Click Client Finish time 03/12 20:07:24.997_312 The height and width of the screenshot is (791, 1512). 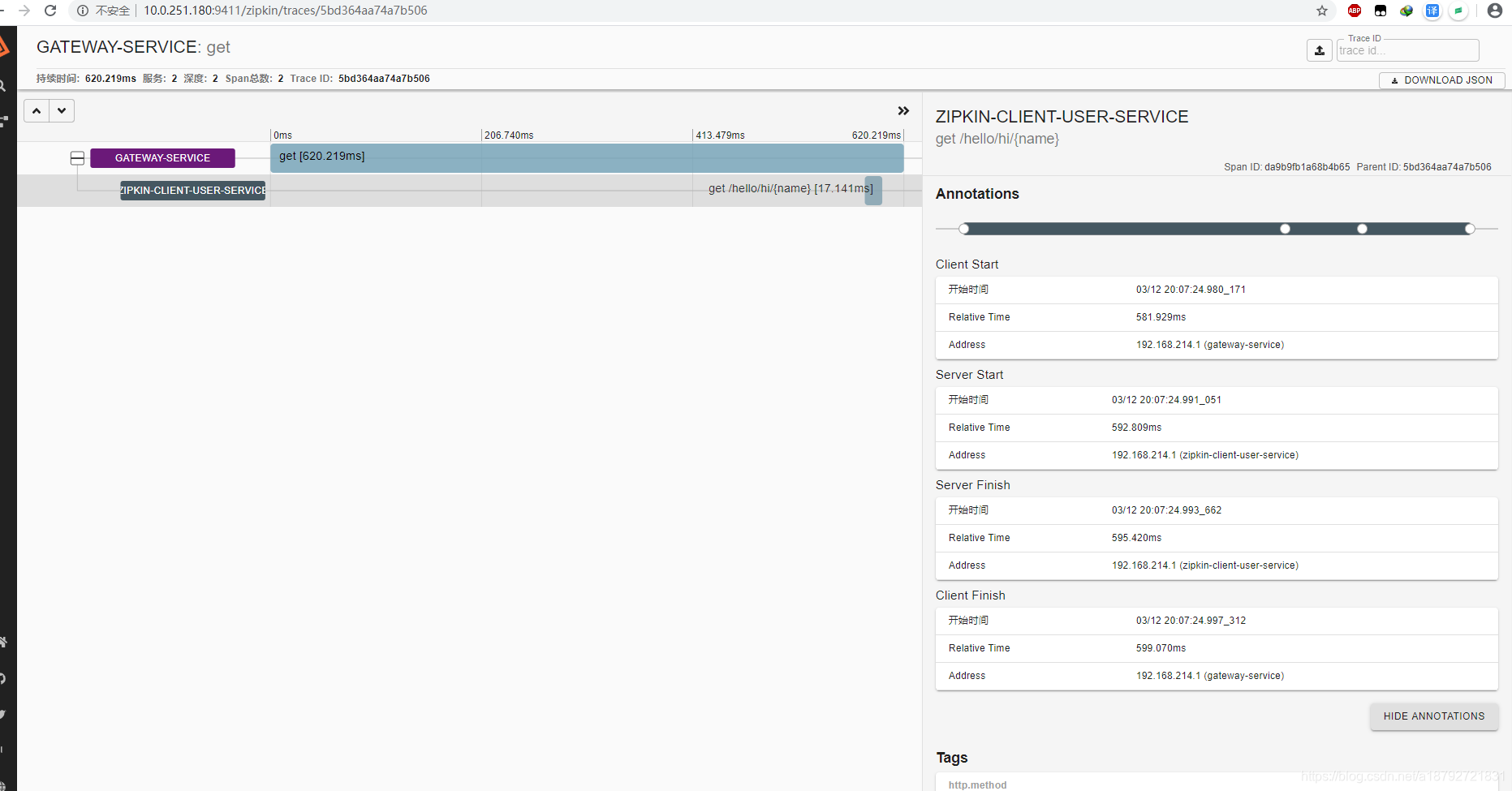1191,621
